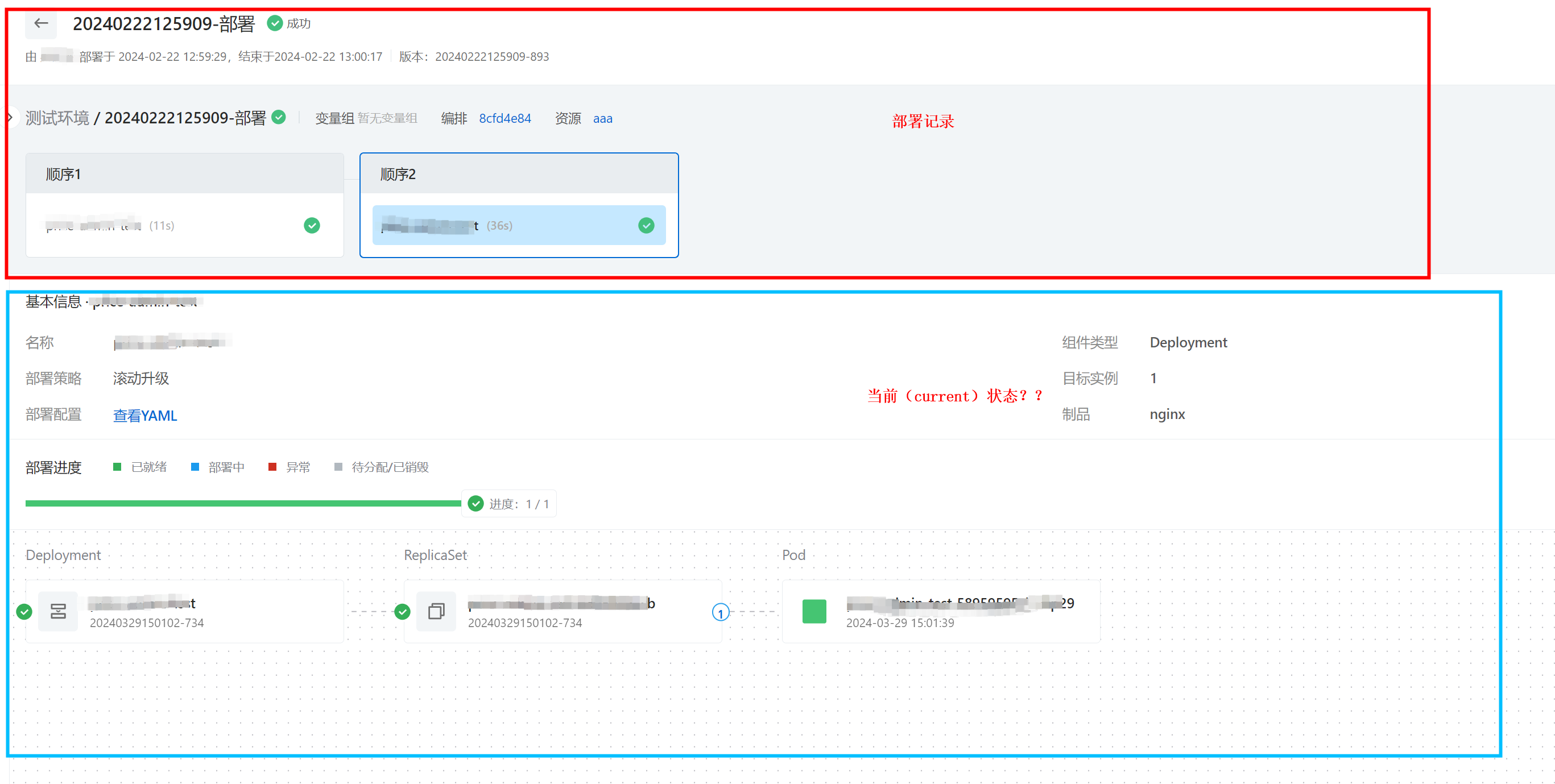Select Deployment card 20240329150102-734
This screenshot has width=1555, height=784.
(x=185, y=611)
